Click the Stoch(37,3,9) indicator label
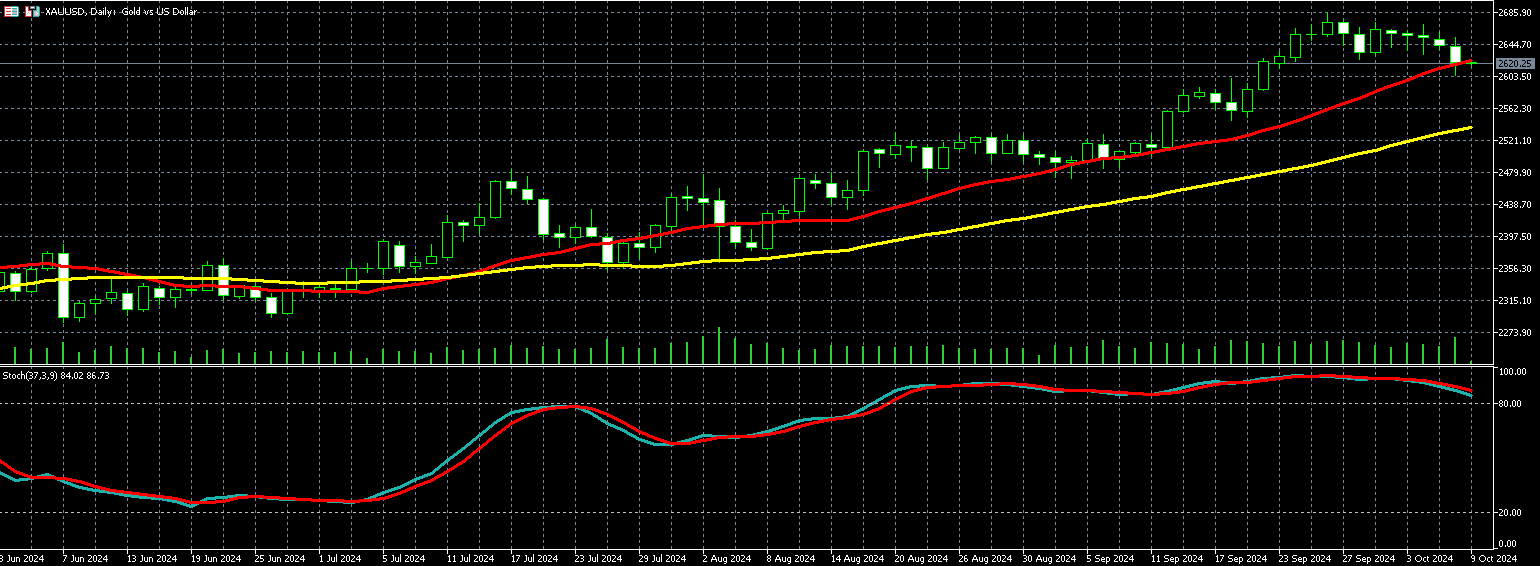 coord(55,375)
